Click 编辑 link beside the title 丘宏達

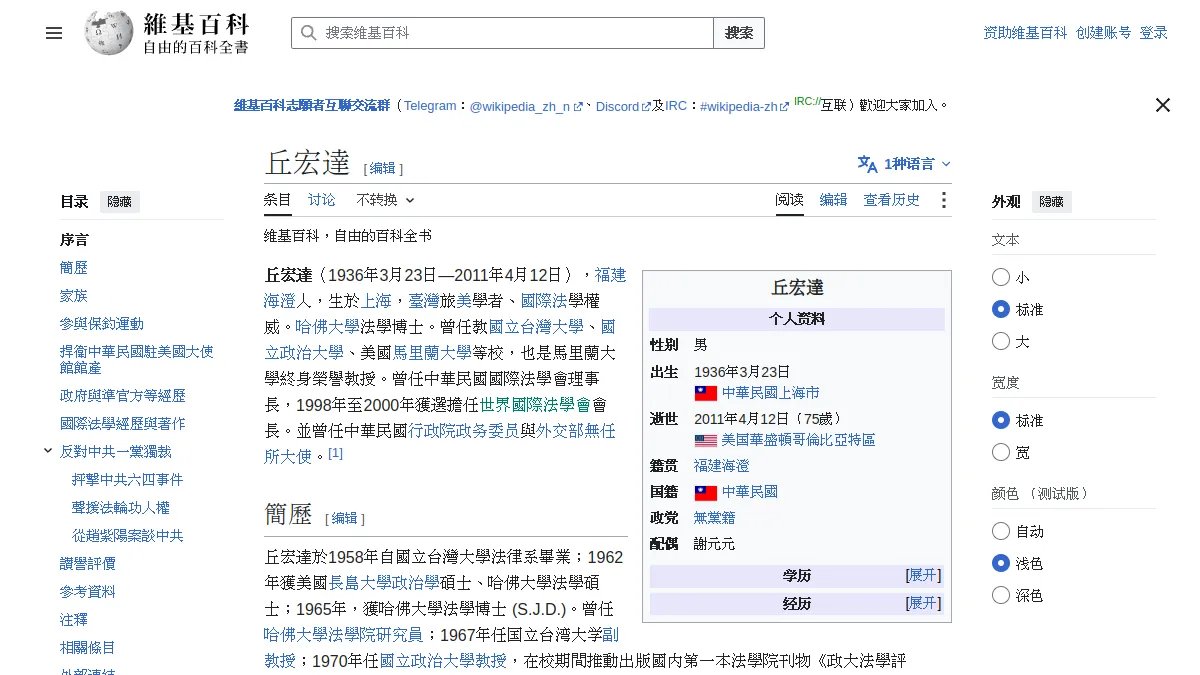(x=383, y=169)
